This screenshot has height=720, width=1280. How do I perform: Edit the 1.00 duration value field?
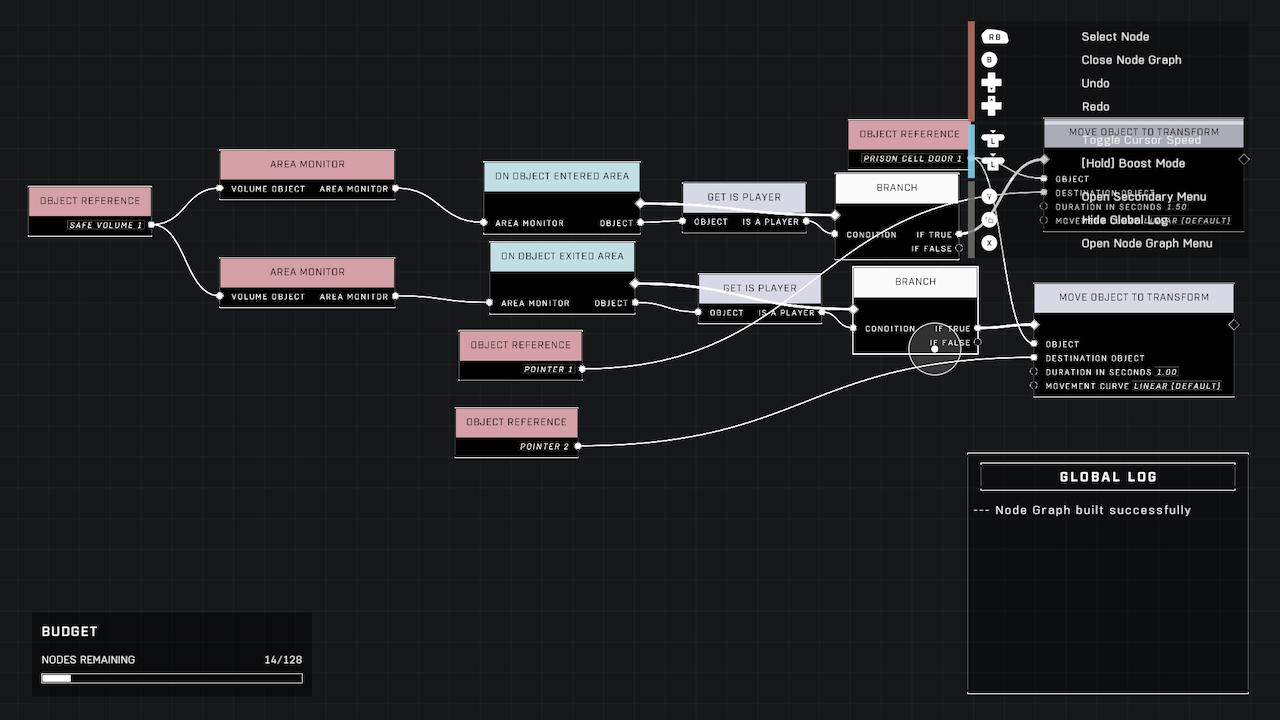1167,372
